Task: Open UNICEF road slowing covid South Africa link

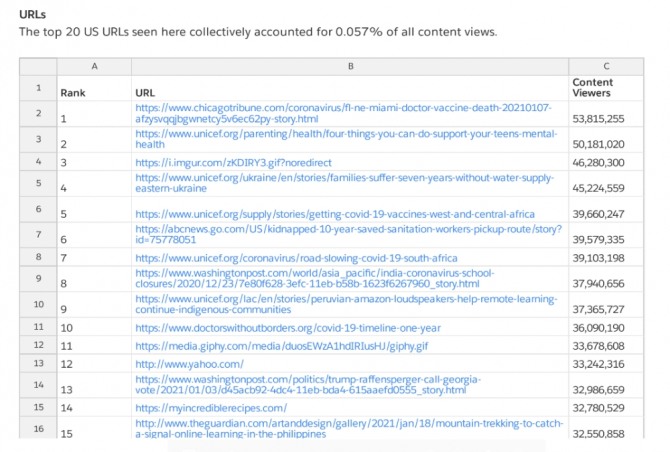Action: 309,257
